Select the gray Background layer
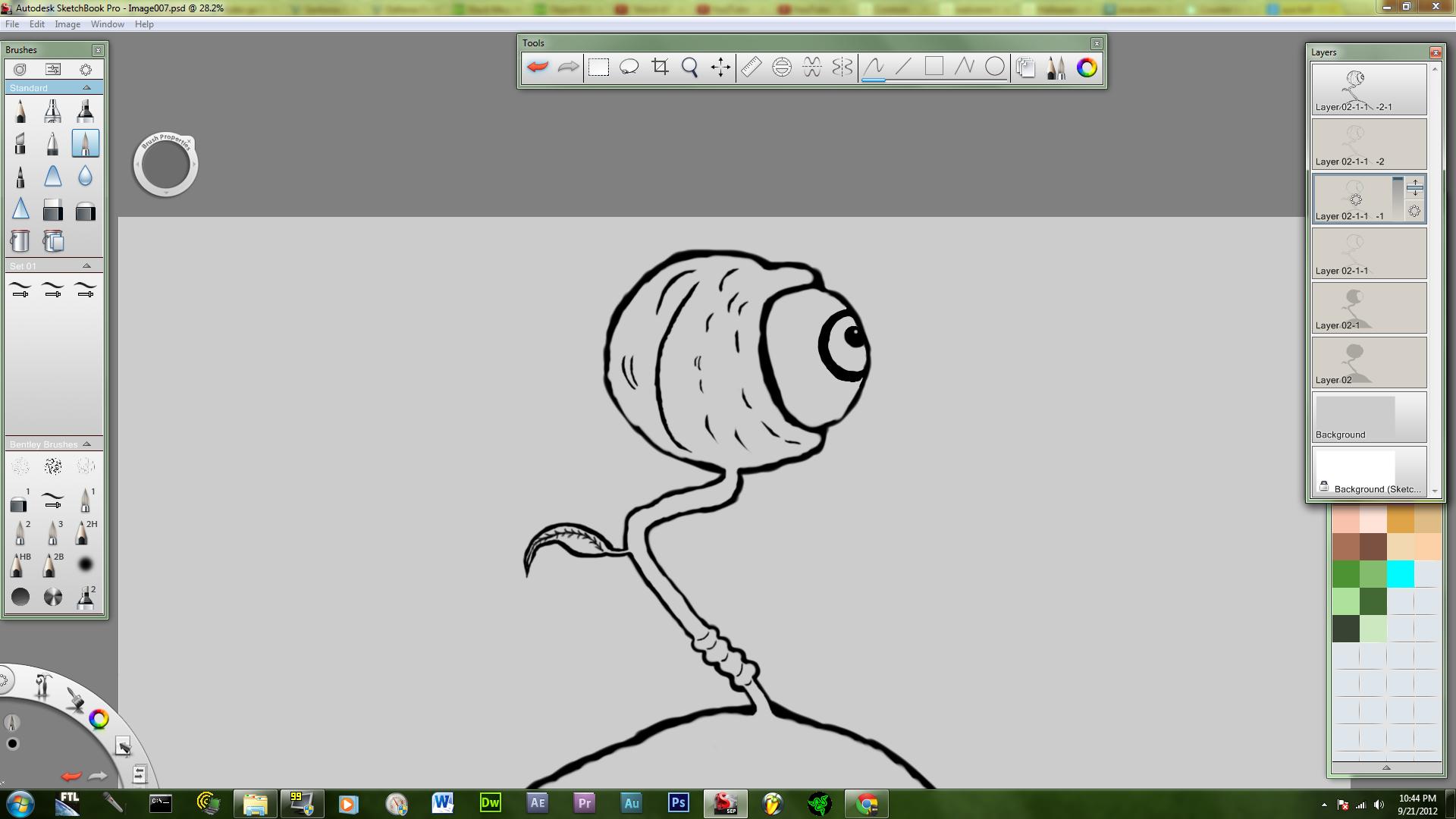The image size is (1456, 819). point(1370,417)
